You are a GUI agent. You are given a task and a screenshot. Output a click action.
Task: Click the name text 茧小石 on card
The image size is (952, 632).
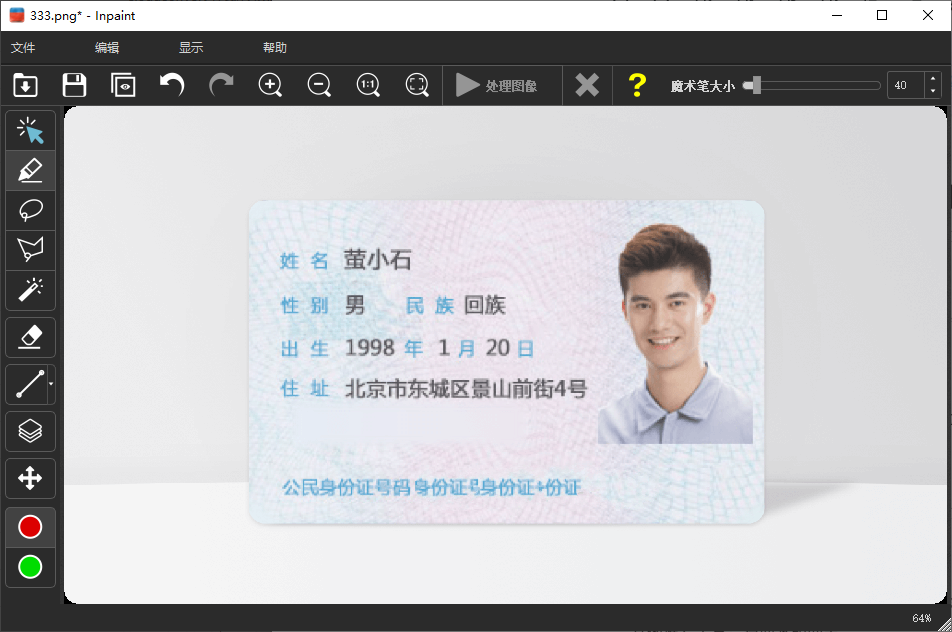(x=378, y=260)
